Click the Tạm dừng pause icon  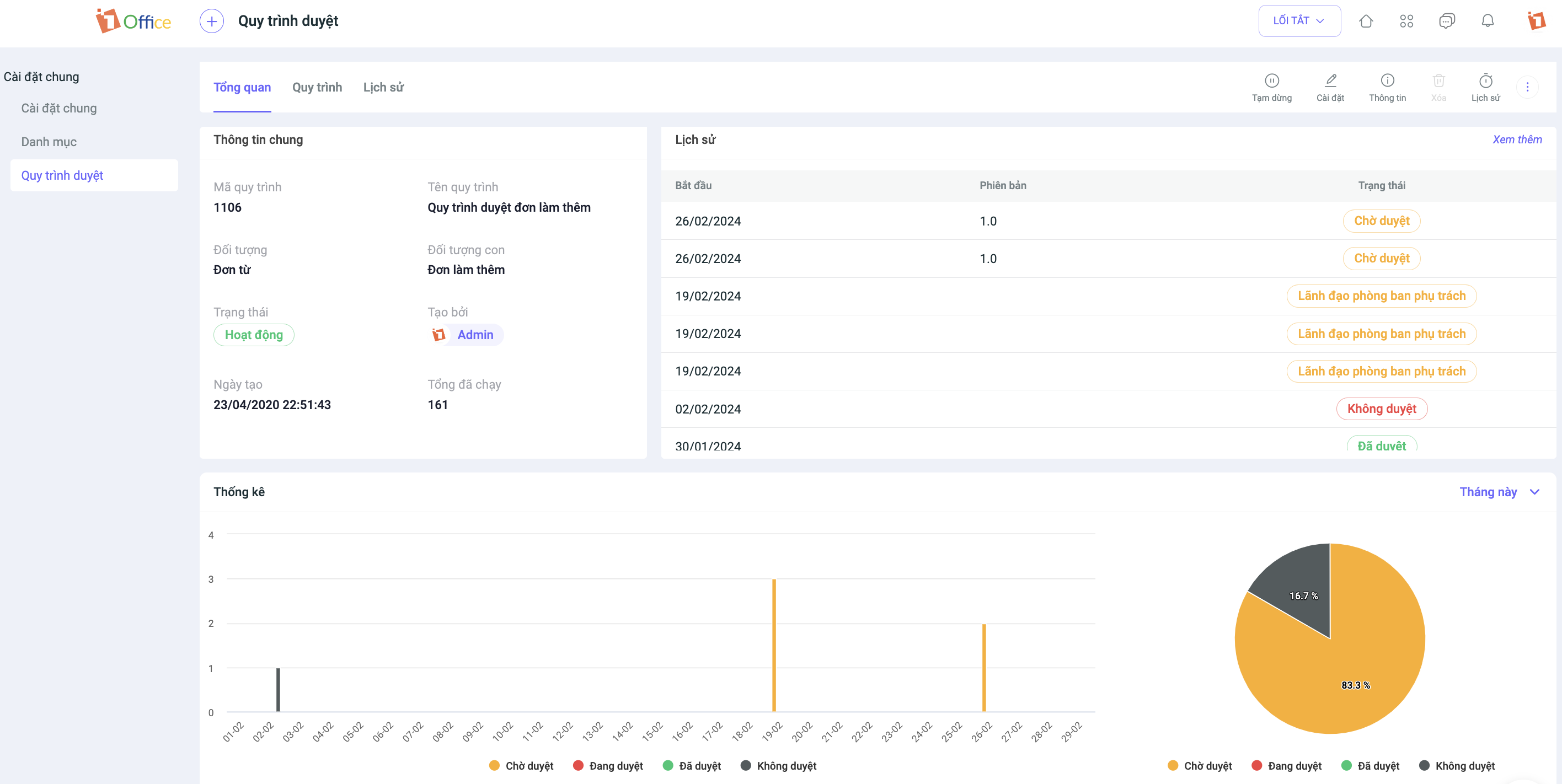(x=1271, y=80)
